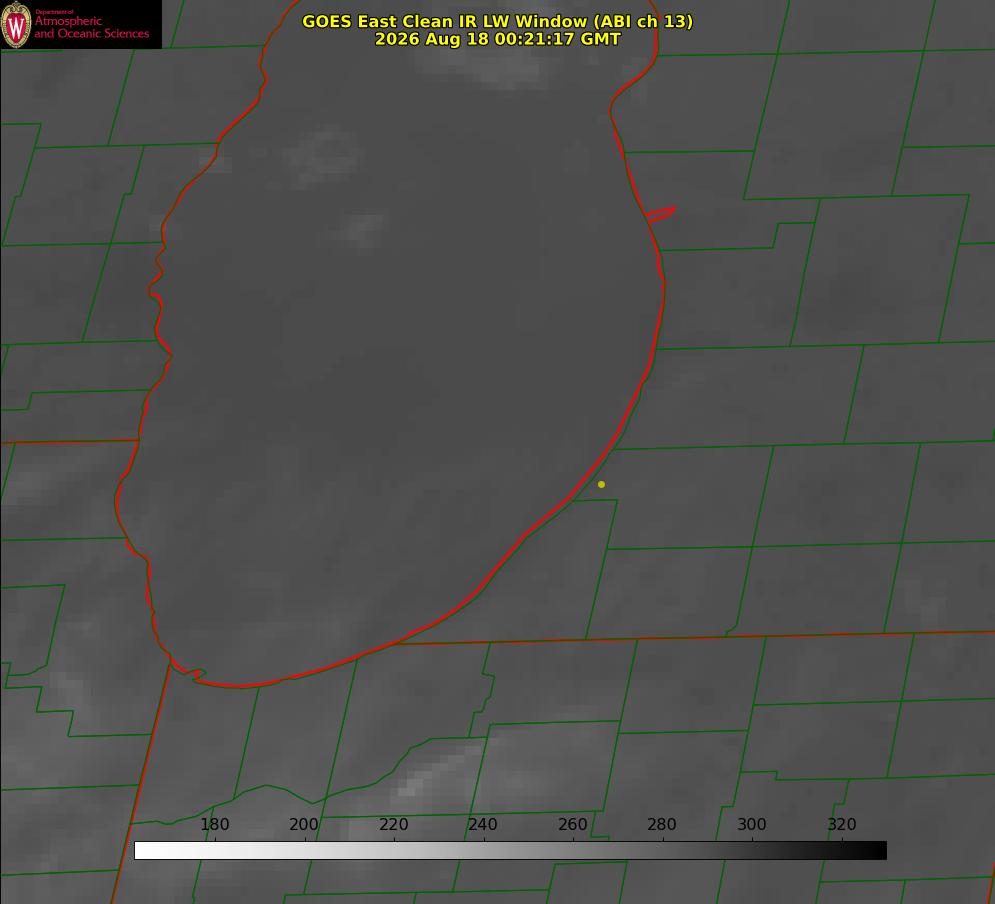Screen dimensions: 995x904
Task: Click the University of Wisconsin crest logo
Action: pos(16,25)
